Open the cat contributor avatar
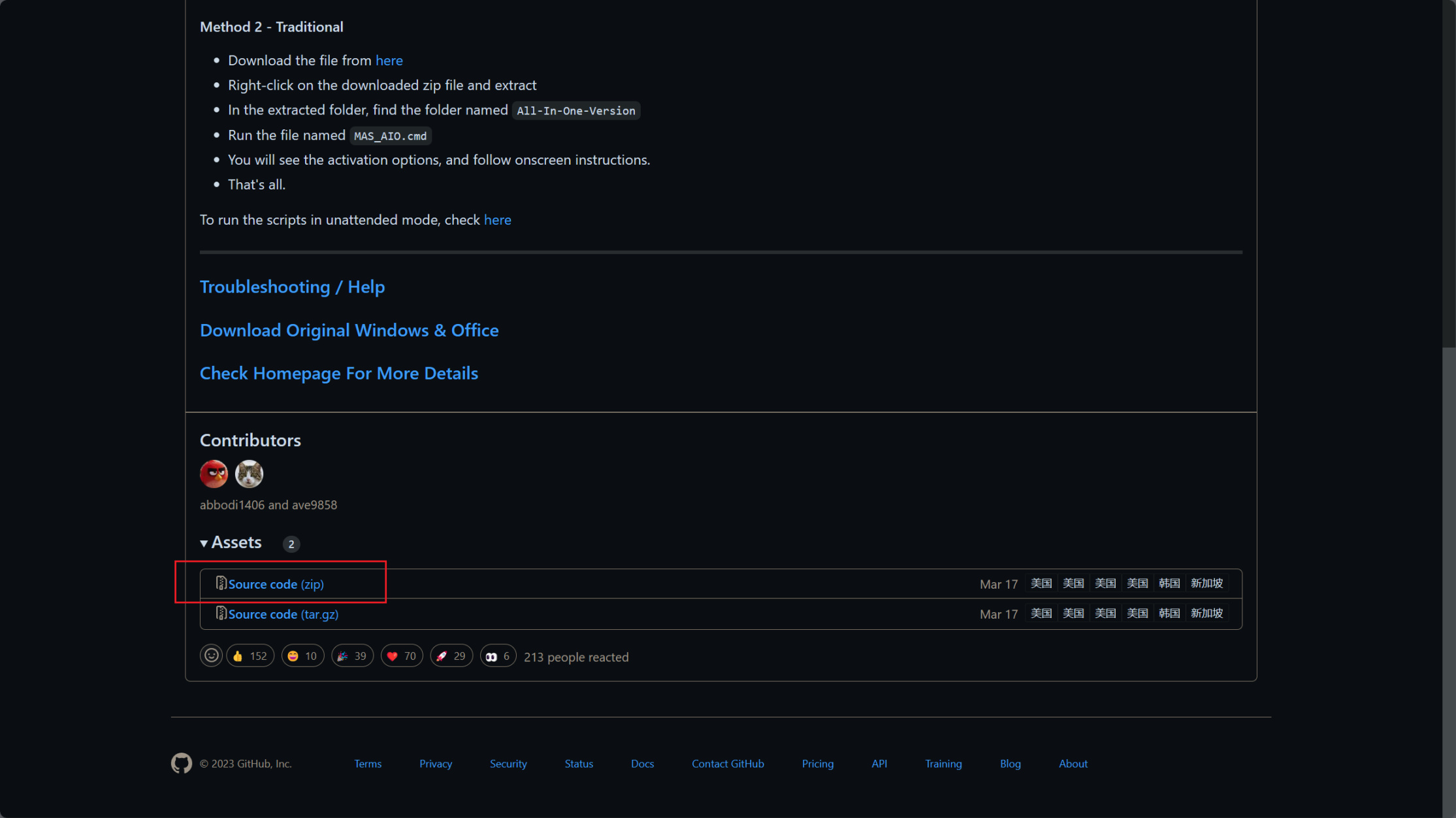The image size is (1456, 818). [249, 474]
